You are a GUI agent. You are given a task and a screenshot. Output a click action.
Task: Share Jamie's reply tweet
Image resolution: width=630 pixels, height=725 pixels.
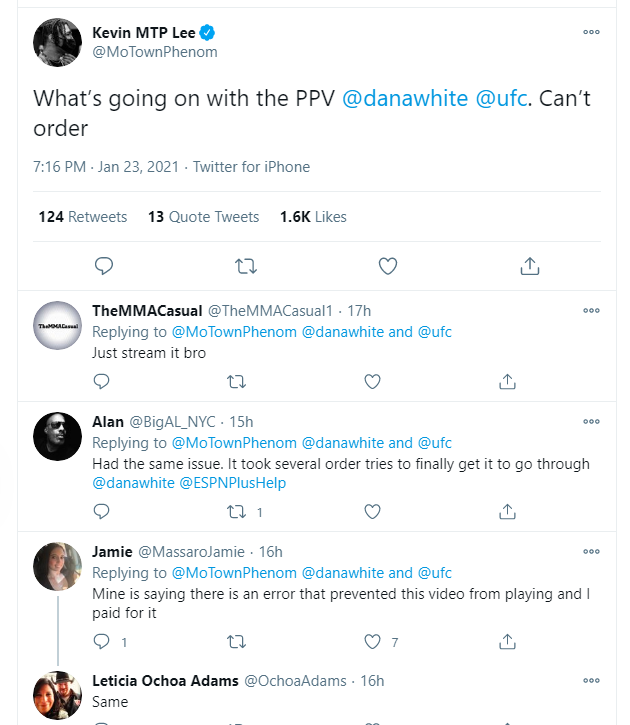[x=507, y=641]
